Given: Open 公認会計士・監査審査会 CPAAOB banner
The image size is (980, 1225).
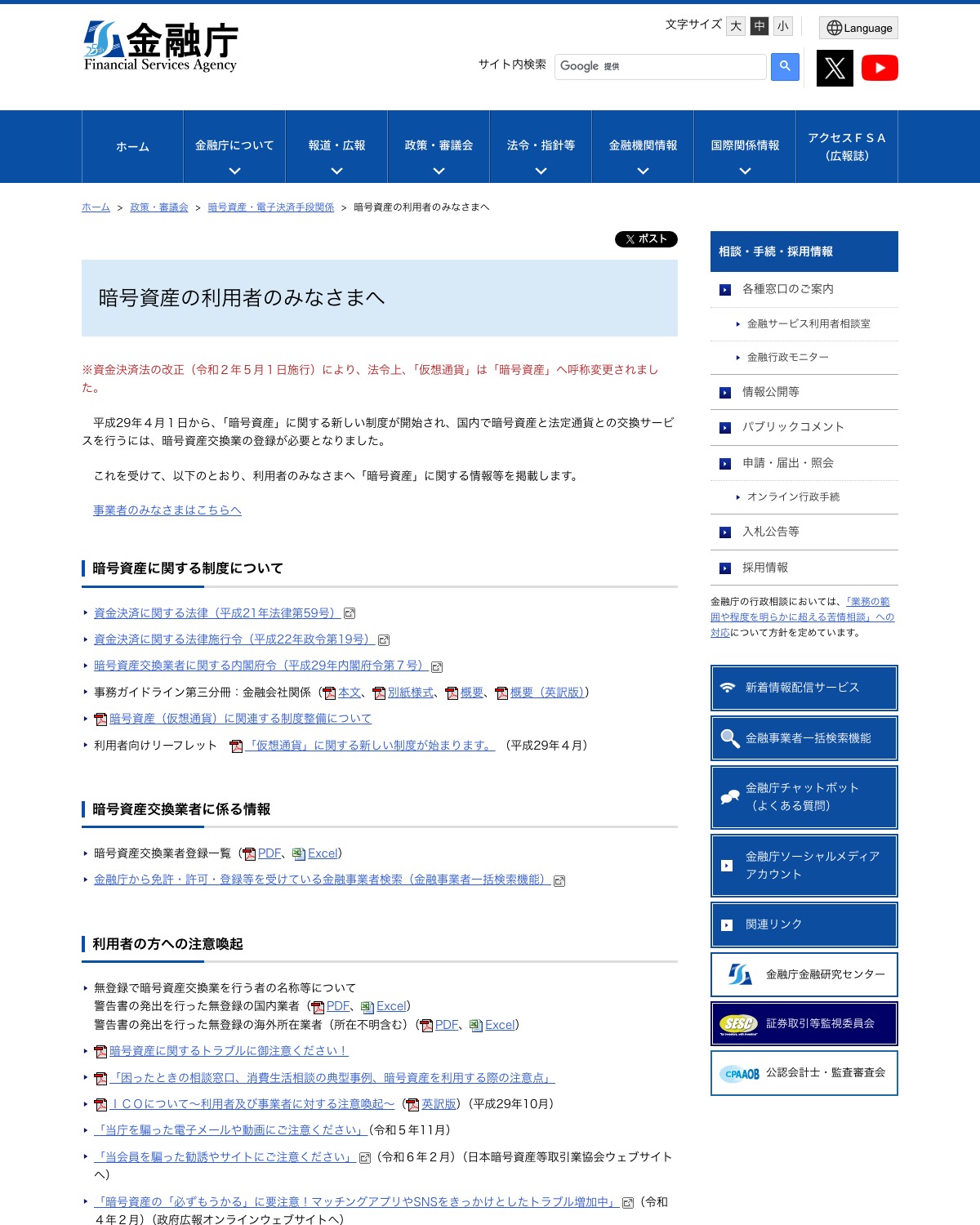Looking at the screenshot, I should click(x=804, y=1073).
